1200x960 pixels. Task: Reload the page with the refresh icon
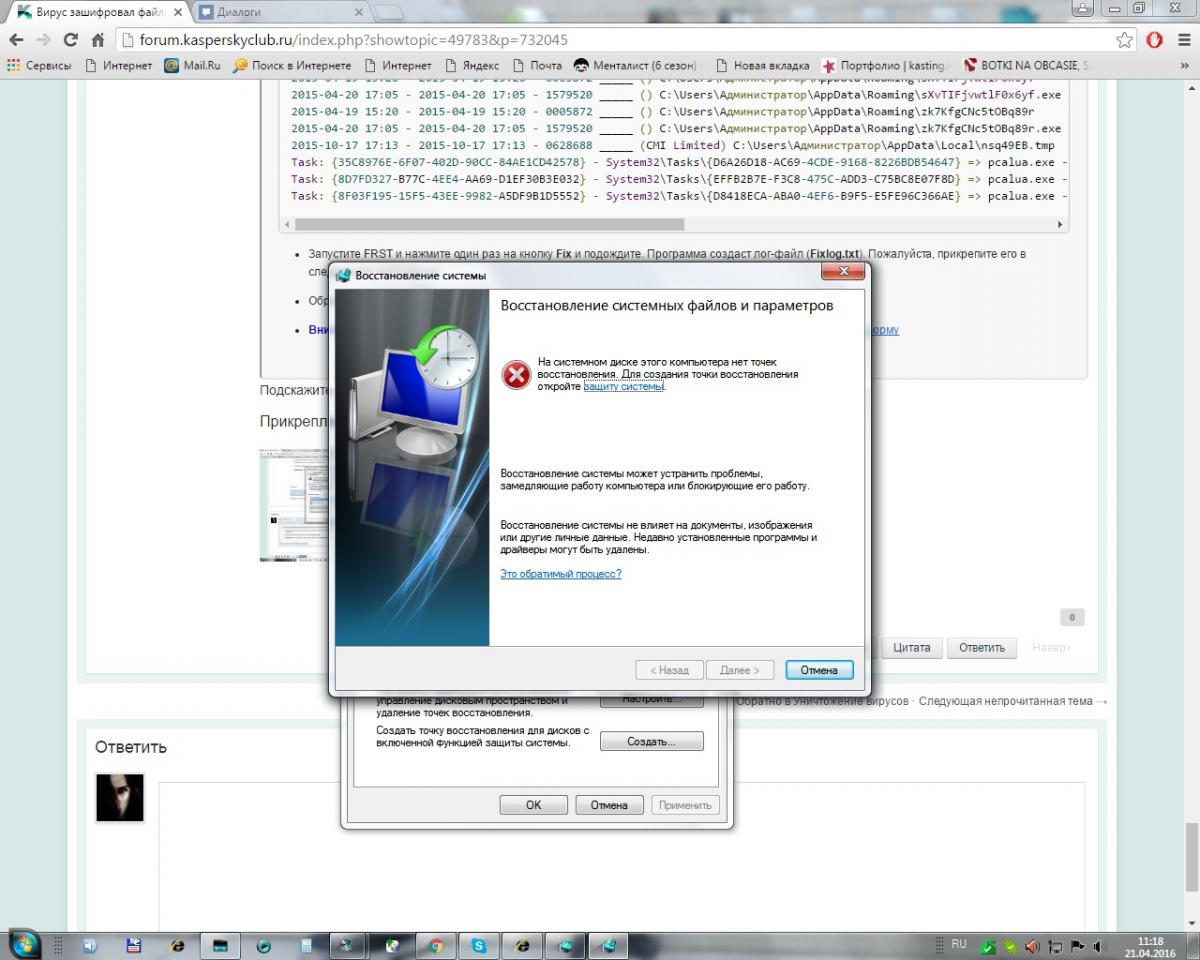(x=70, y=40)
